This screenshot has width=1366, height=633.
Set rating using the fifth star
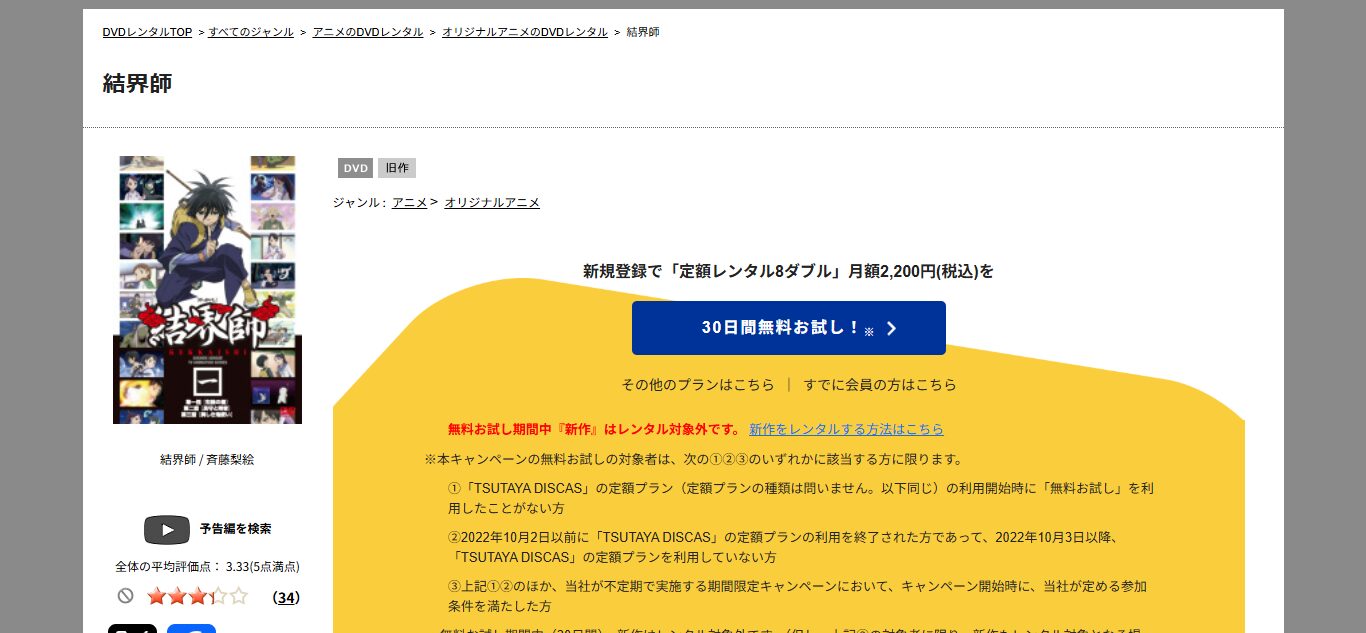point(239,596)
